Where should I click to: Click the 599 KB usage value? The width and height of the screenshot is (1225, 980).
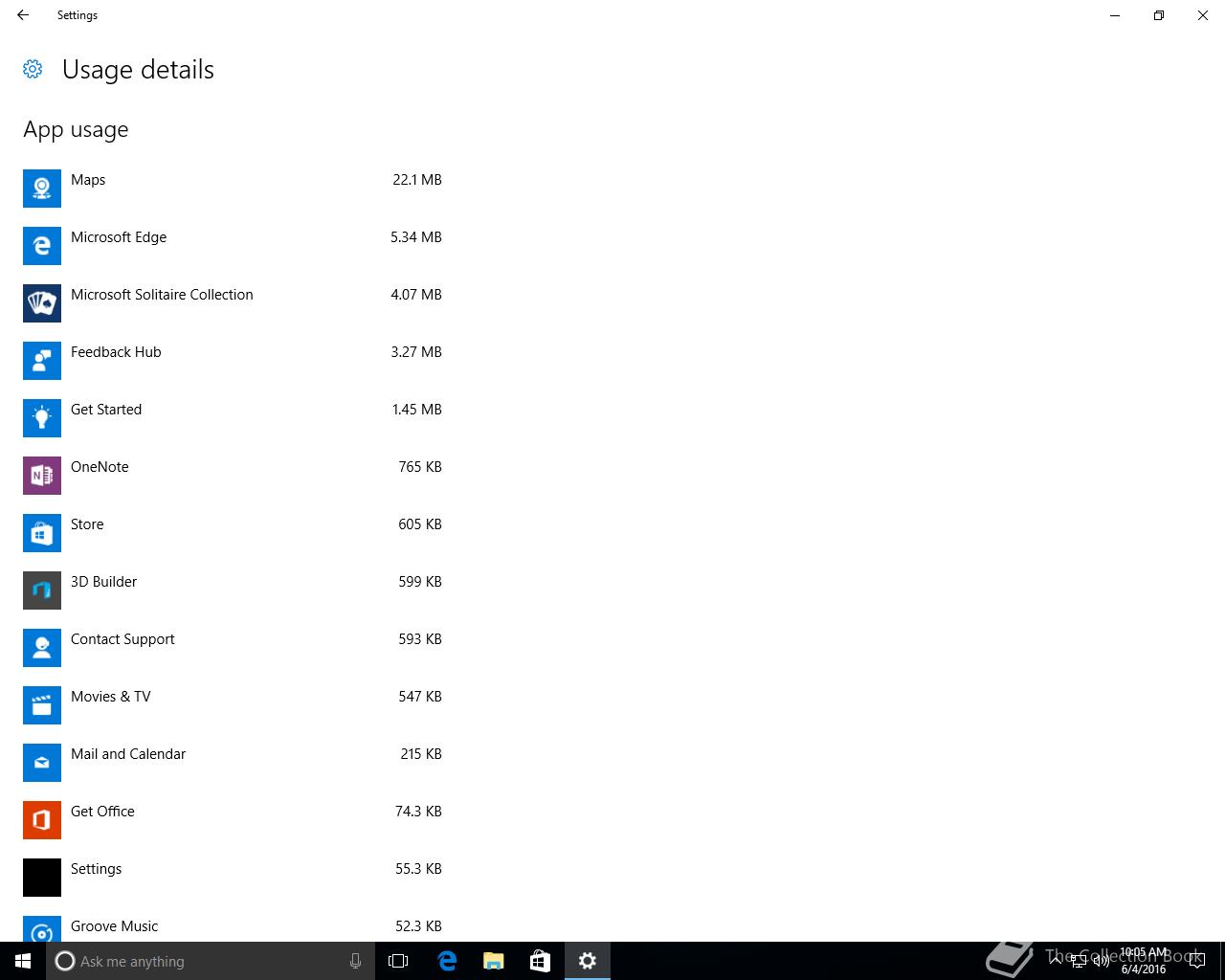click(x=420, y=582)
